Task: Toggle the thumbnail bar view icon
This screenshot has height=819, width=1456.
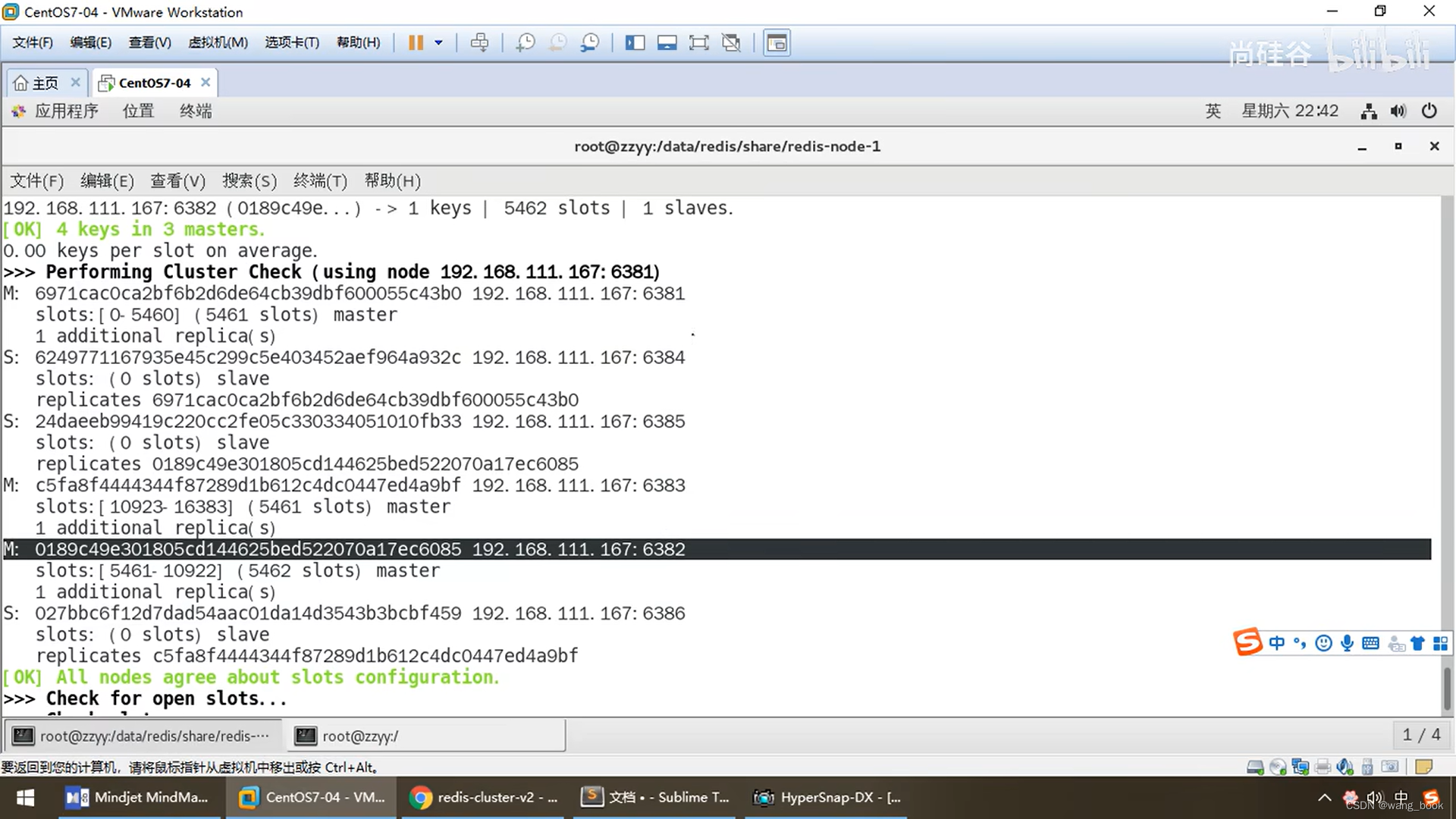Action: point(667,42)
